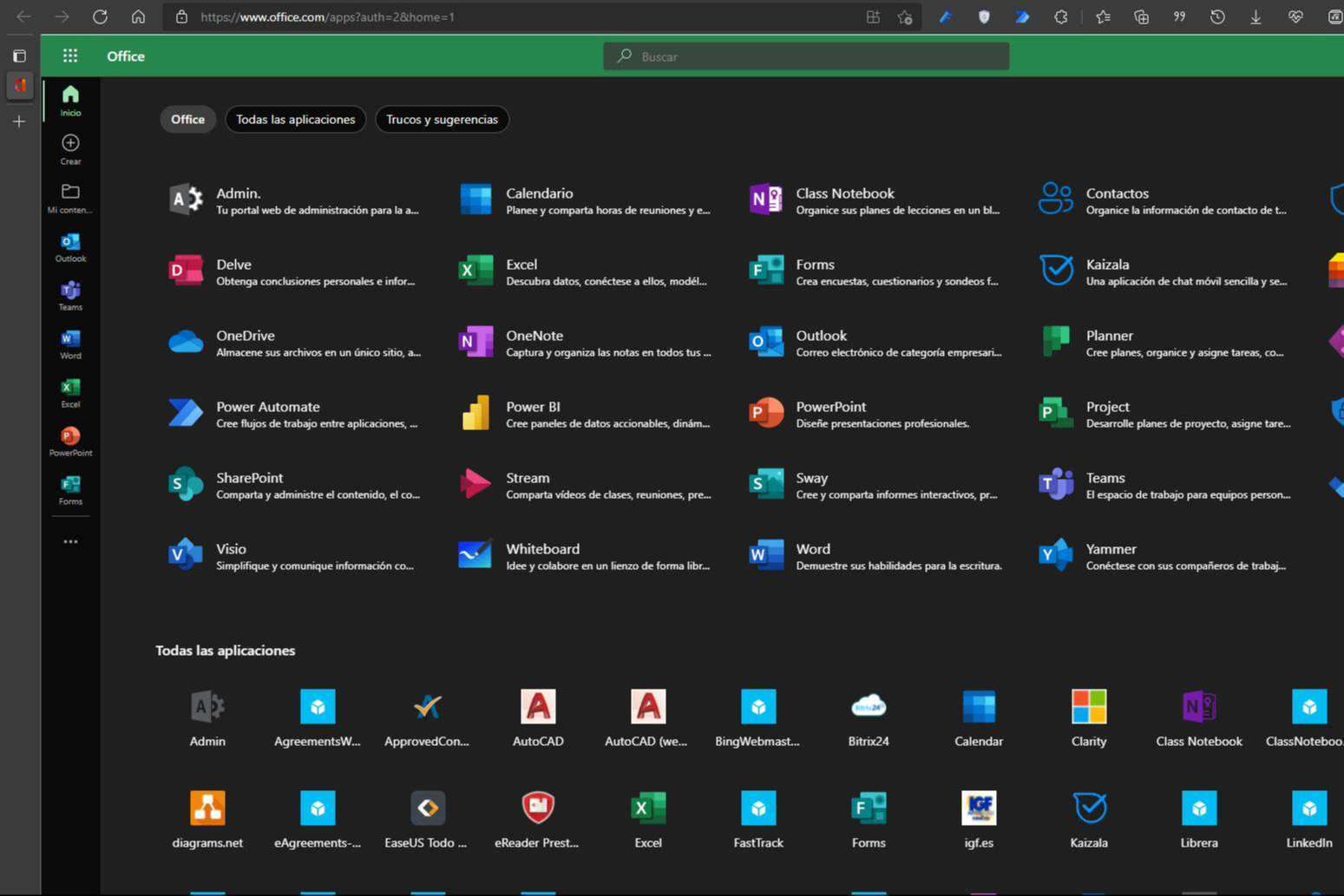Click the Crear plus icon in sidebar

tap(70, 147)
